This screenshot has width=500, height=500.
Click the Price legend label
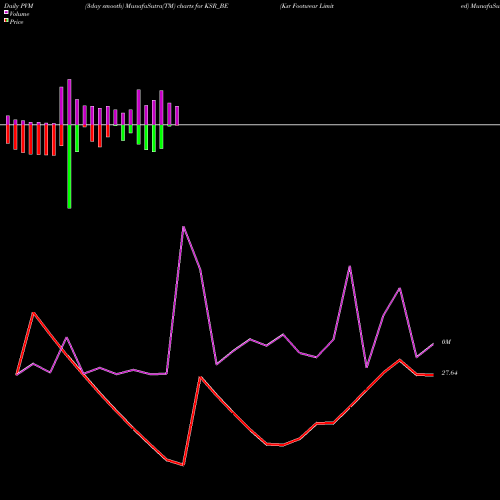(x=16, y=22)
